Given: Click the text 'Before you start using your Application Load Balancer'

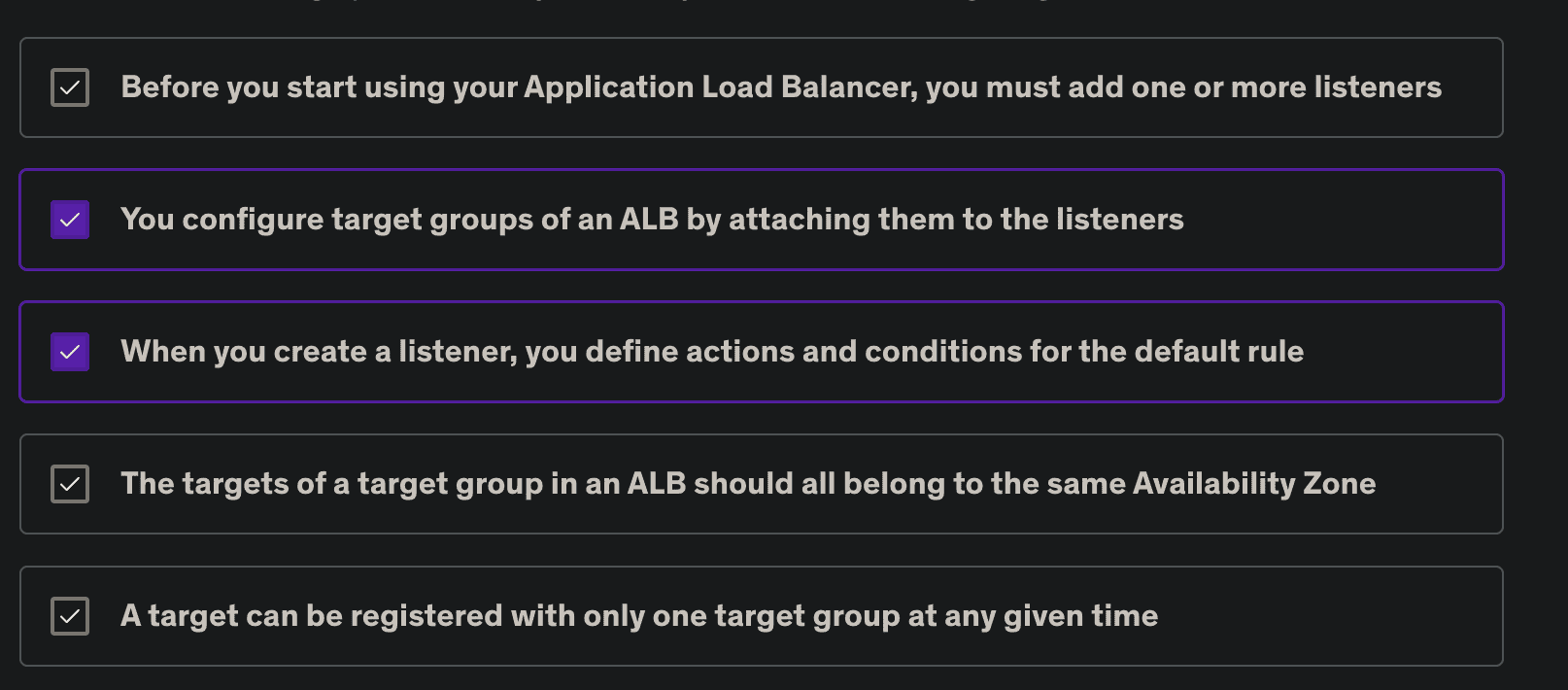Looking at the screenshot, I should 517,87.
